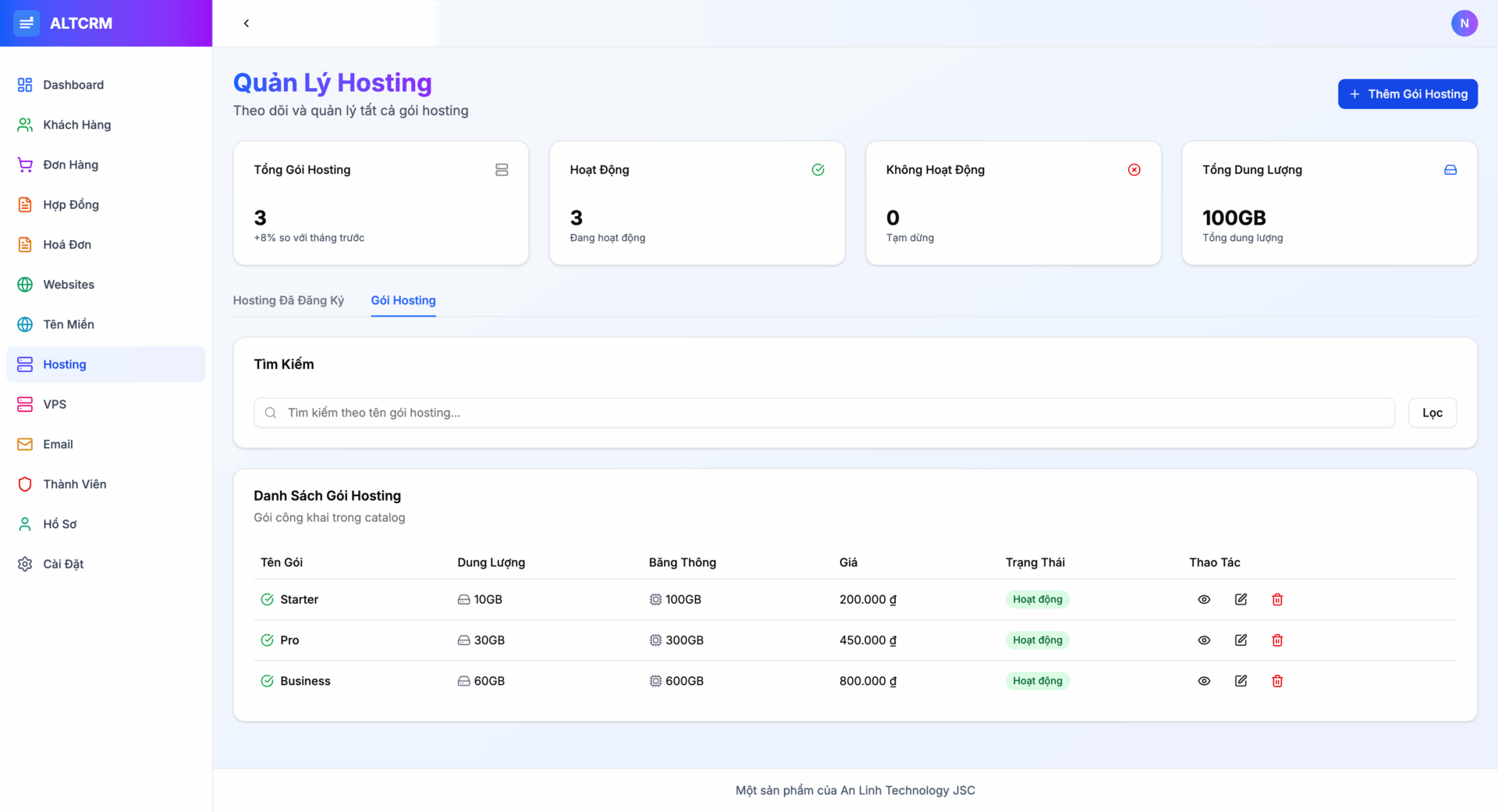
Task: Click the search magnifier icon
Action: coord(270,412)
